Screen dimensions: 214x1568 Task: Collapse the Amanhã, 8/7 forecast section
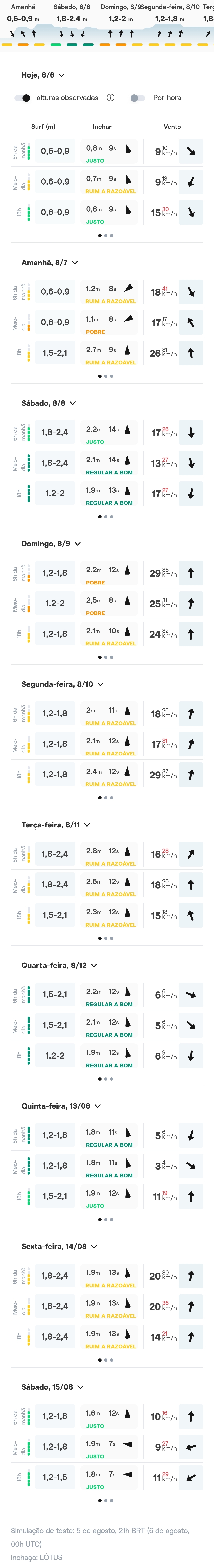point(75,262)
